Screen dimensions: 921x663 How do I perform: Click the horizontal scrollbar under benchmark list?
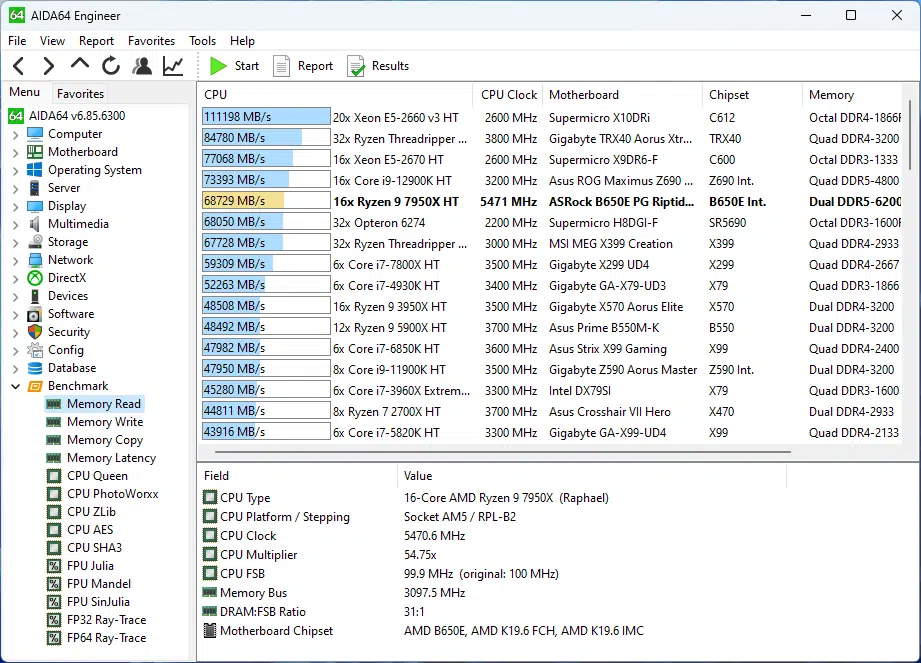click(503, 452)
